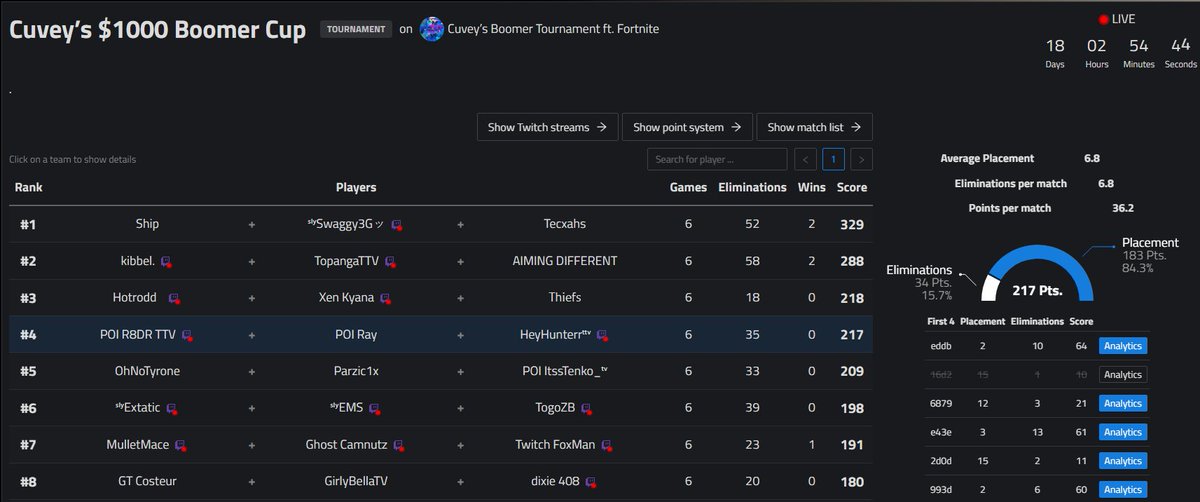Screen dimensions: 1200x502
Task: Open Cuvey's Boomer Tournament ft. Fortnite link
Action: [555, 29]
